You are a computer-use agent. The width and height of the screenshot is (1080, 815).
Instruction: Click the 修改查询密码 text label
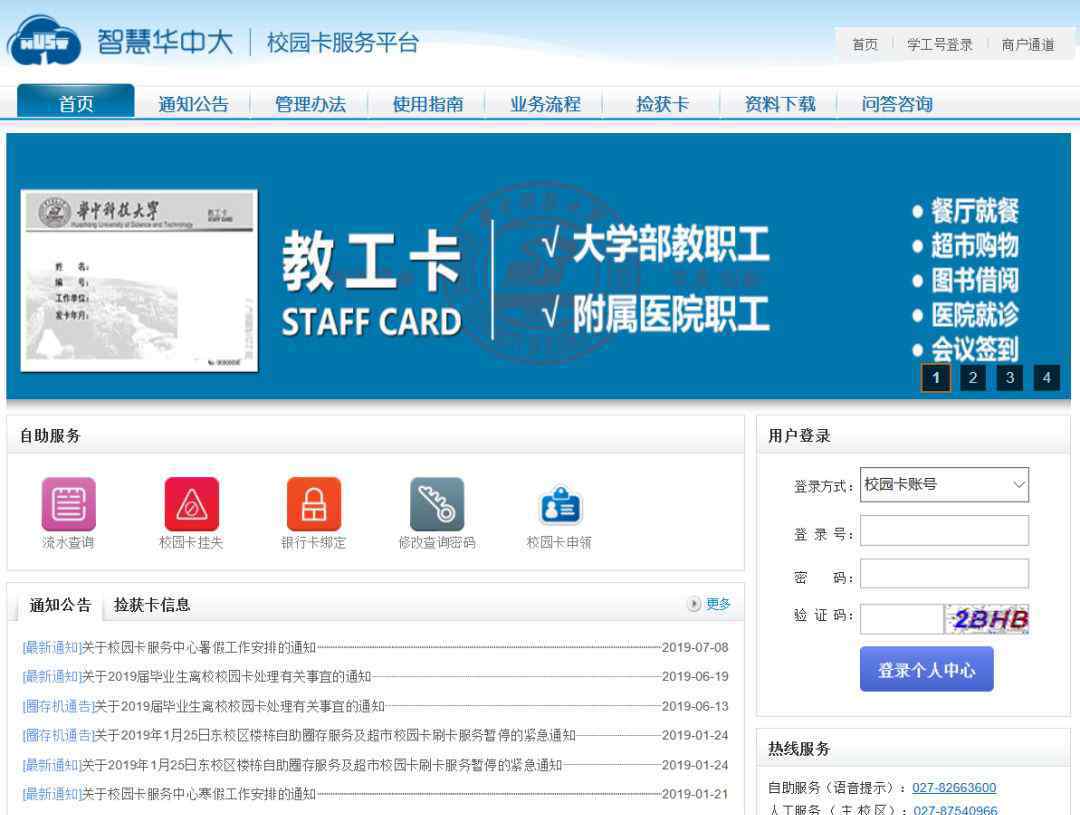click(x=437, y=543)
